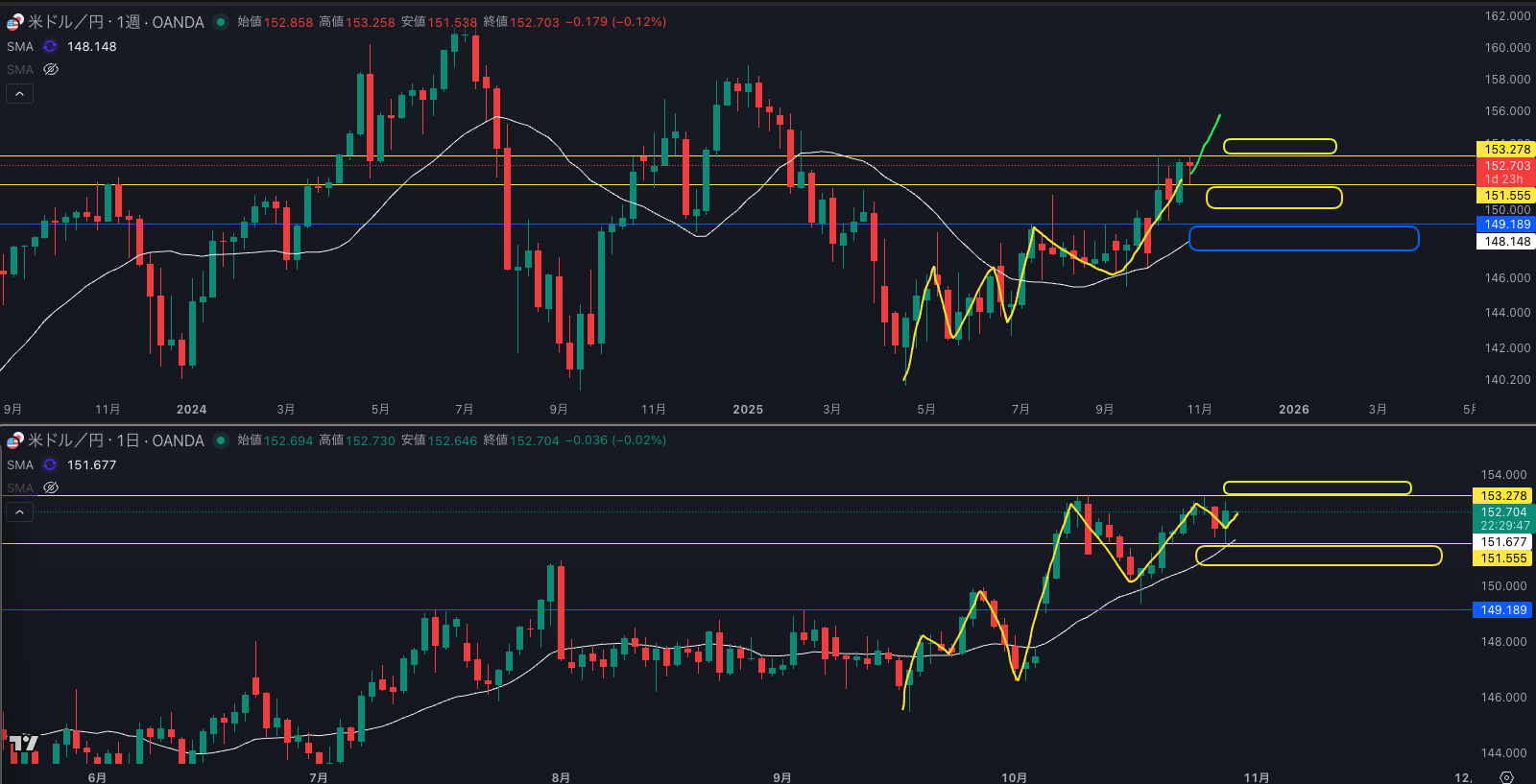Click the TradingView logo in the daily chart
1536x784 pixels.
[x=23, y=744]
